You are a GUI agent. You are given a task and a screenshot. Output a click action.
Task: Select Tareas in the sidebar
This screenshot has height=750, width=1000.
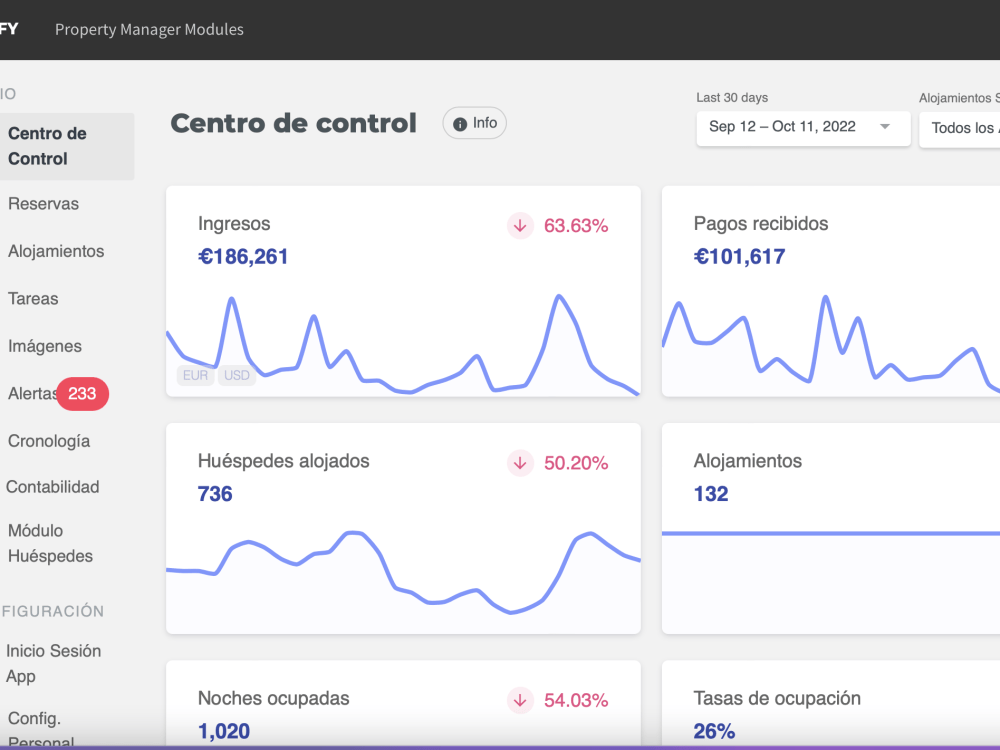[33, 298]
